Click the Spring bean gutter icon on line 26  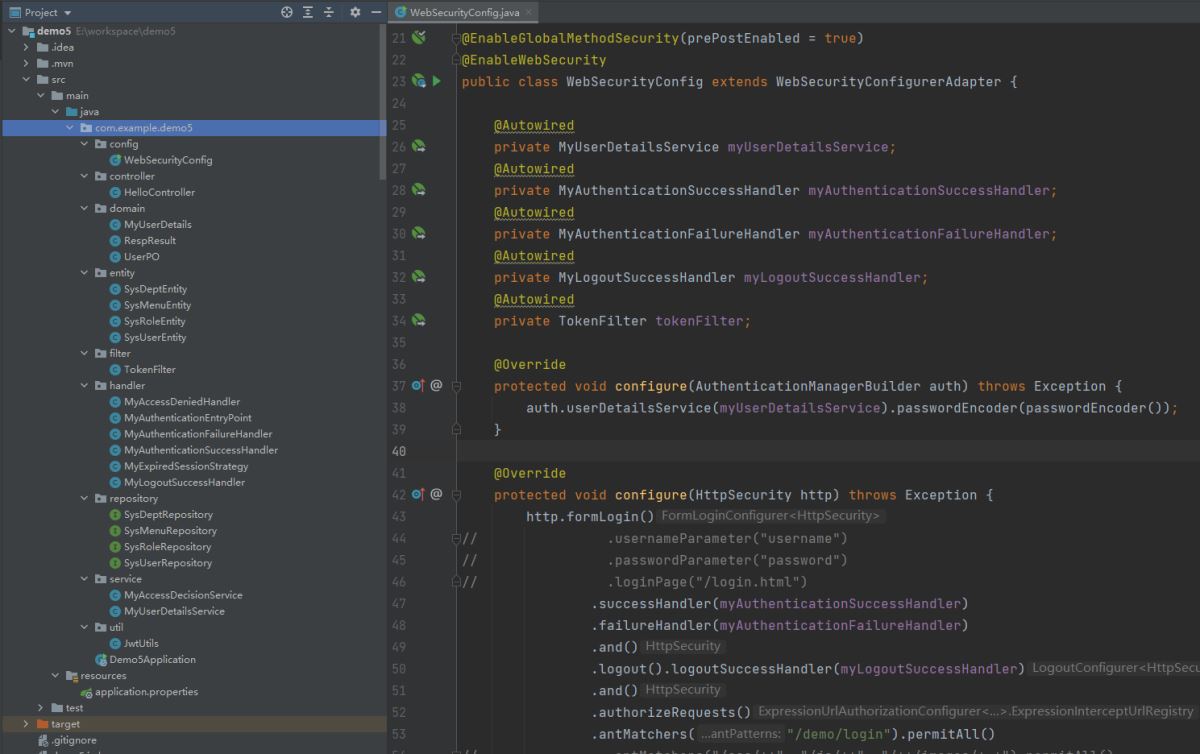[x=419, y=147]
